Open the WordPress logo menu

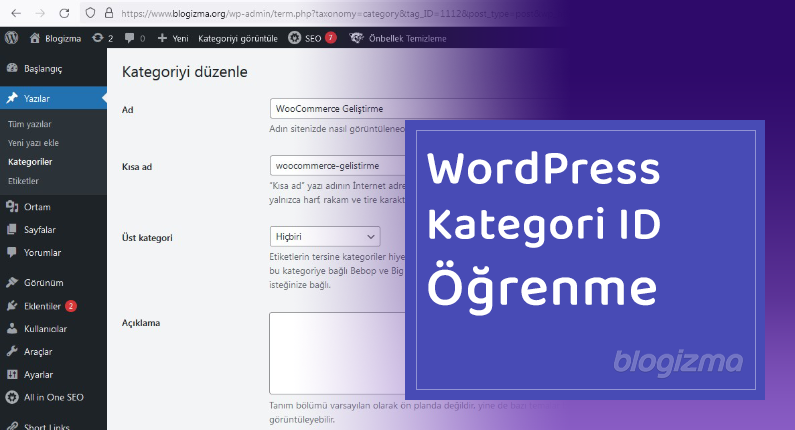(x=12, y=38)
